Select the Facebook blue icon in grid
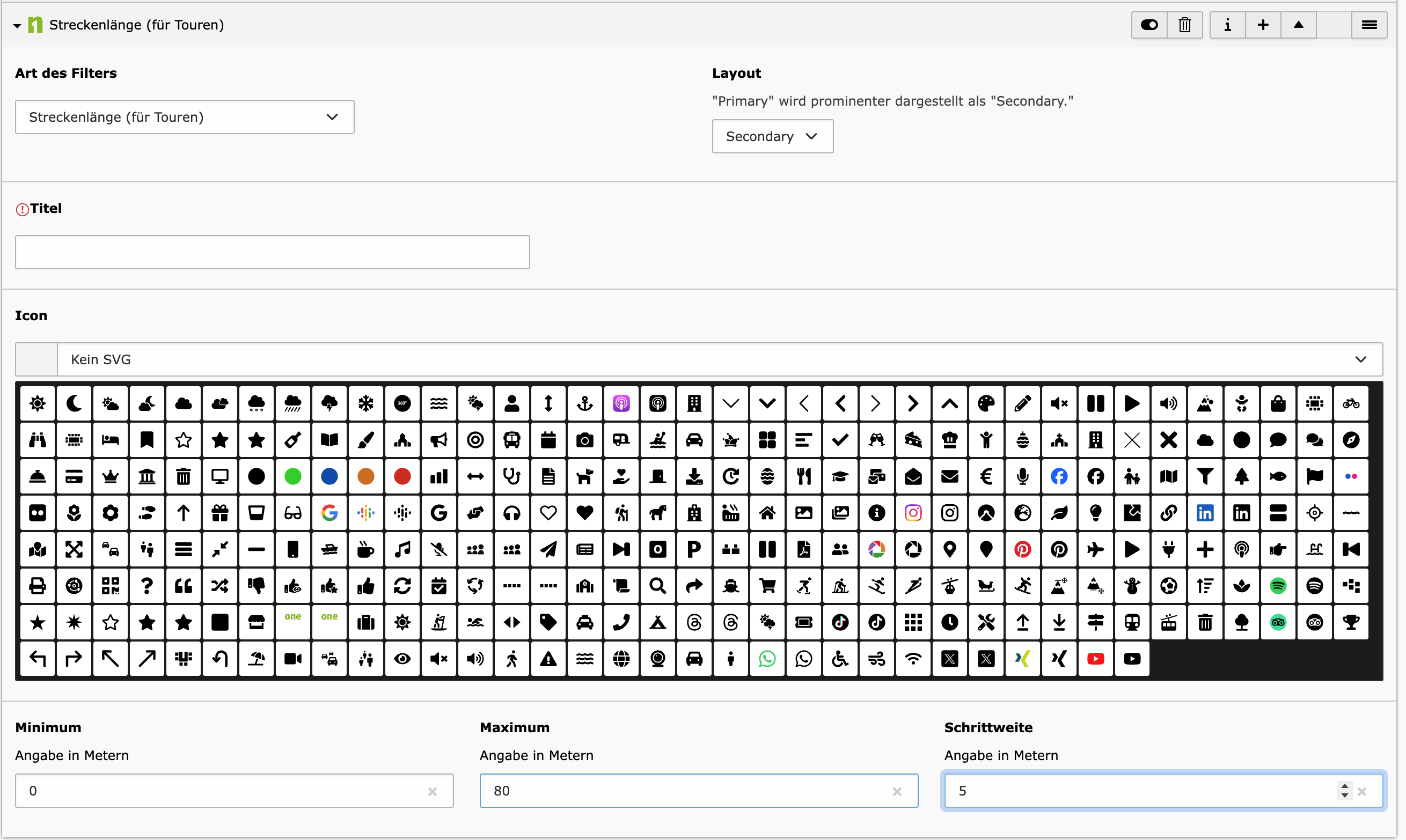 click(x=1059, y=477)
